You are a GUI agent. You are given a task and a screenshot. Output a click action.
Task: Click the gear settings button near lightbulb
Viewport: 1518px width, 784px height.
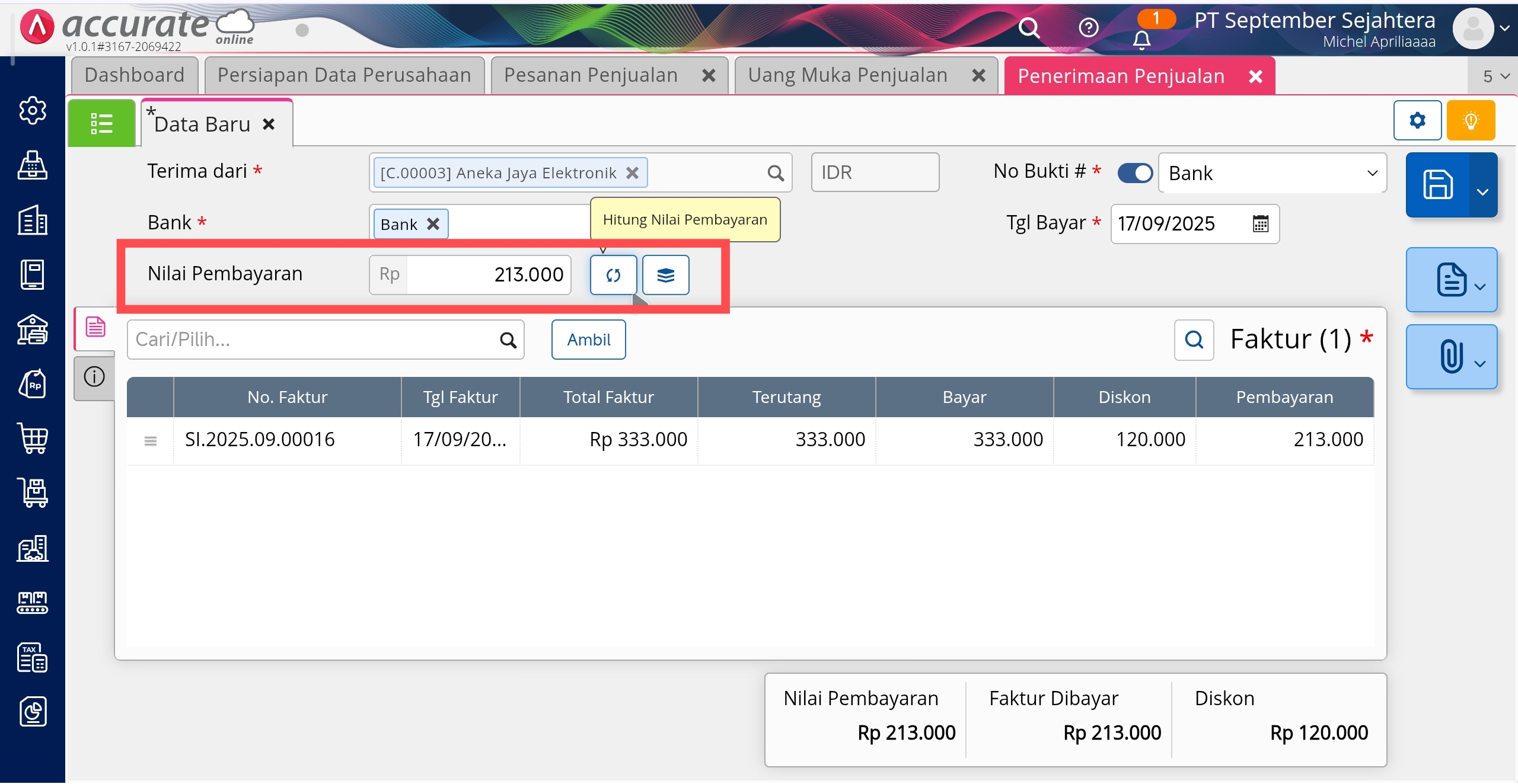[1417, 120]
